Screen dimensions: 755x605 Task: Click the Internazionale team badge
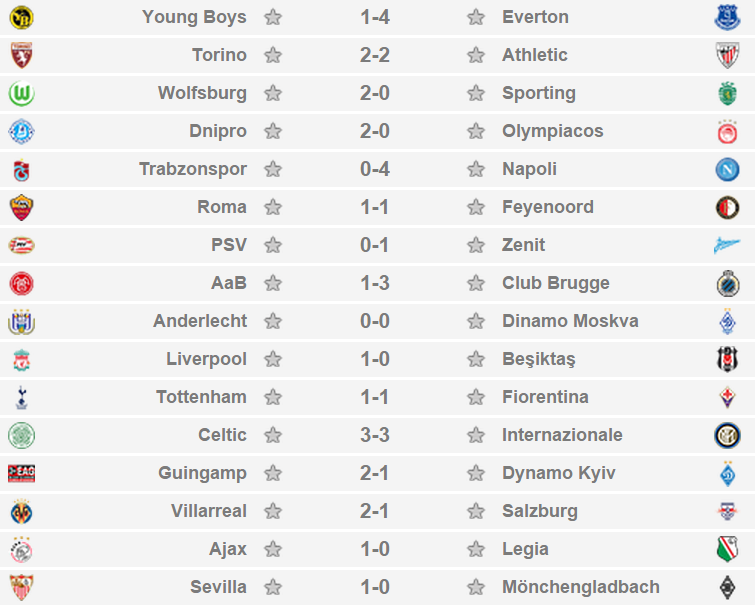point(727,435)
